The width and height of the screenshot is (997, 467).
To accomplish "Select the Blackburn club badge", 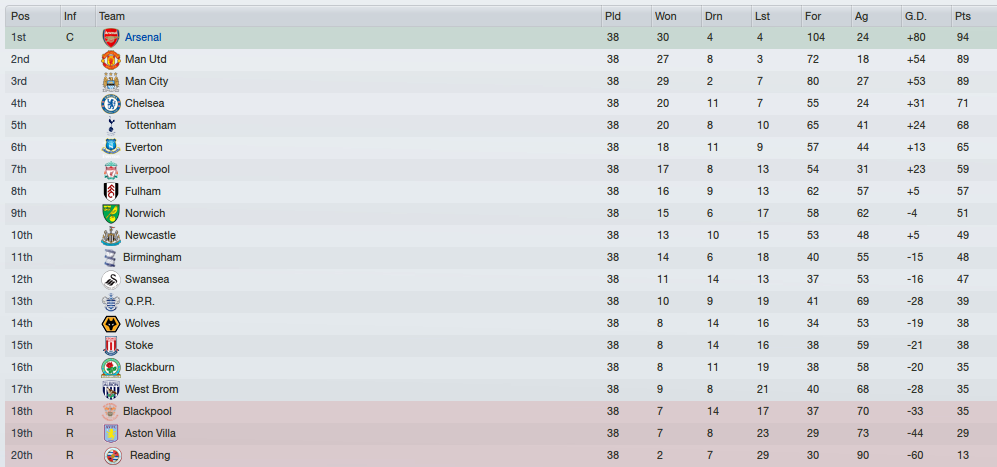I will [x=111, y=368].
